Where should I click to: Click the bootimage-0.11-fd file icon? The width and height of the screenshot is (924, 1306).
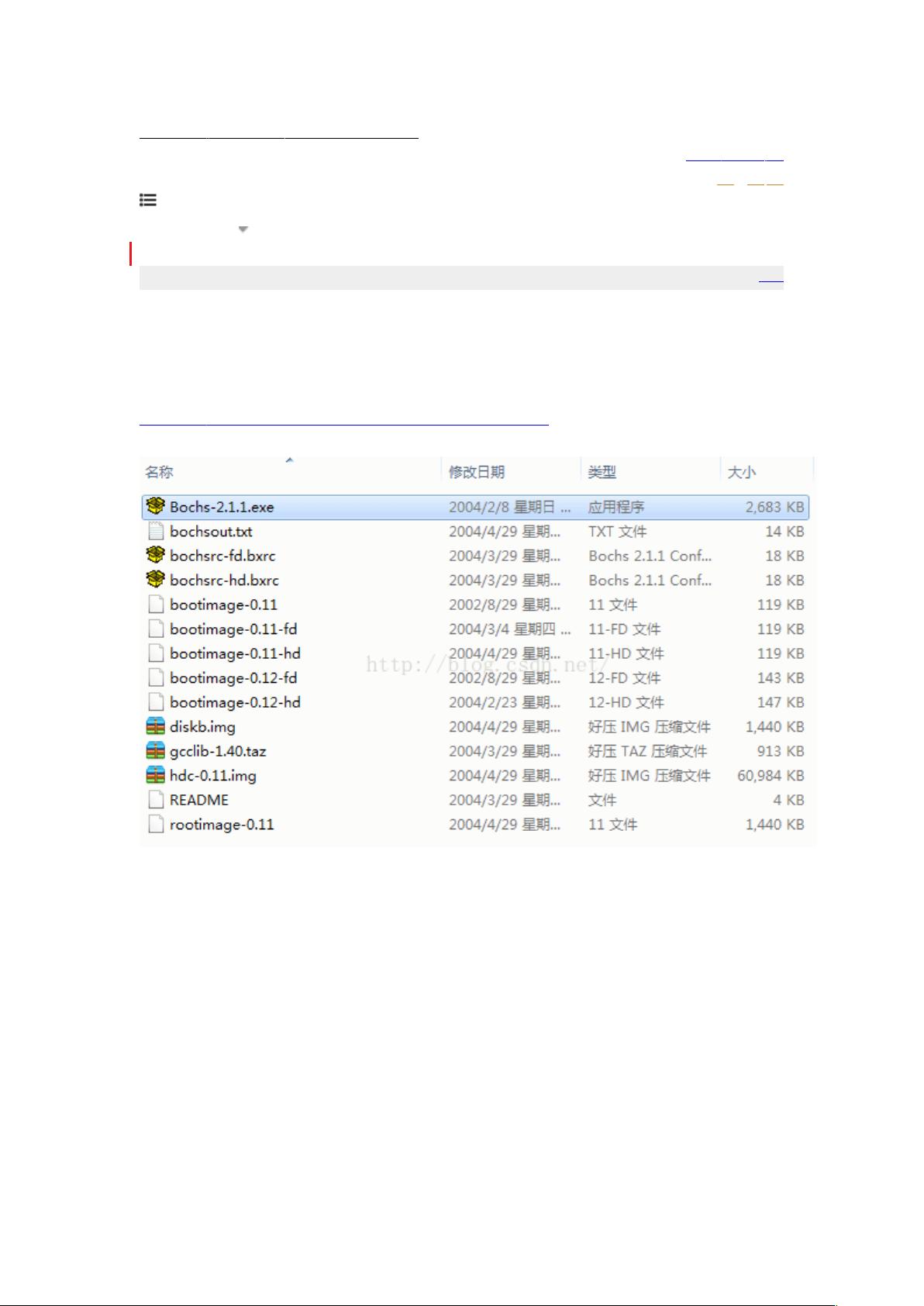point(156,629)
